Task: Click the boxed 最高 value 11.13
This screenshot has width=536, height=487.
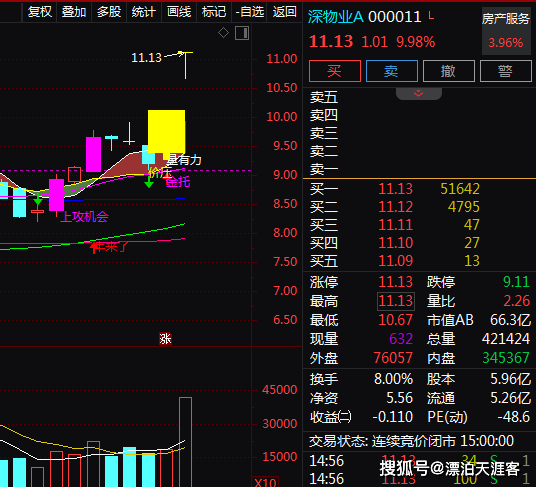Action: tap(396, 301)
